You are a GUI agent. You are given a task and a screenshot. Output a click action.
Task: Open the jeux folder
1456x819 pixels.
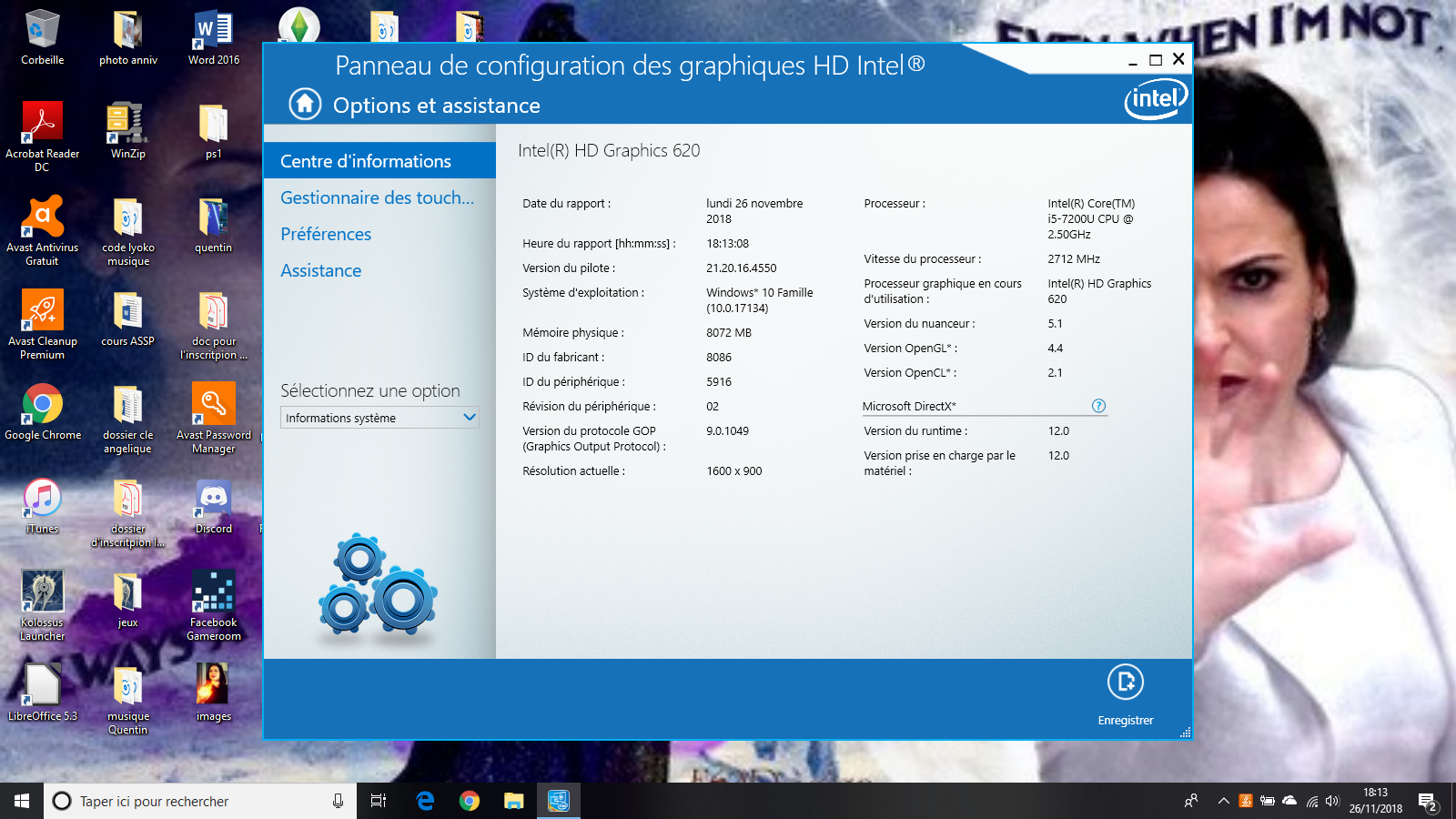[127, 601]
